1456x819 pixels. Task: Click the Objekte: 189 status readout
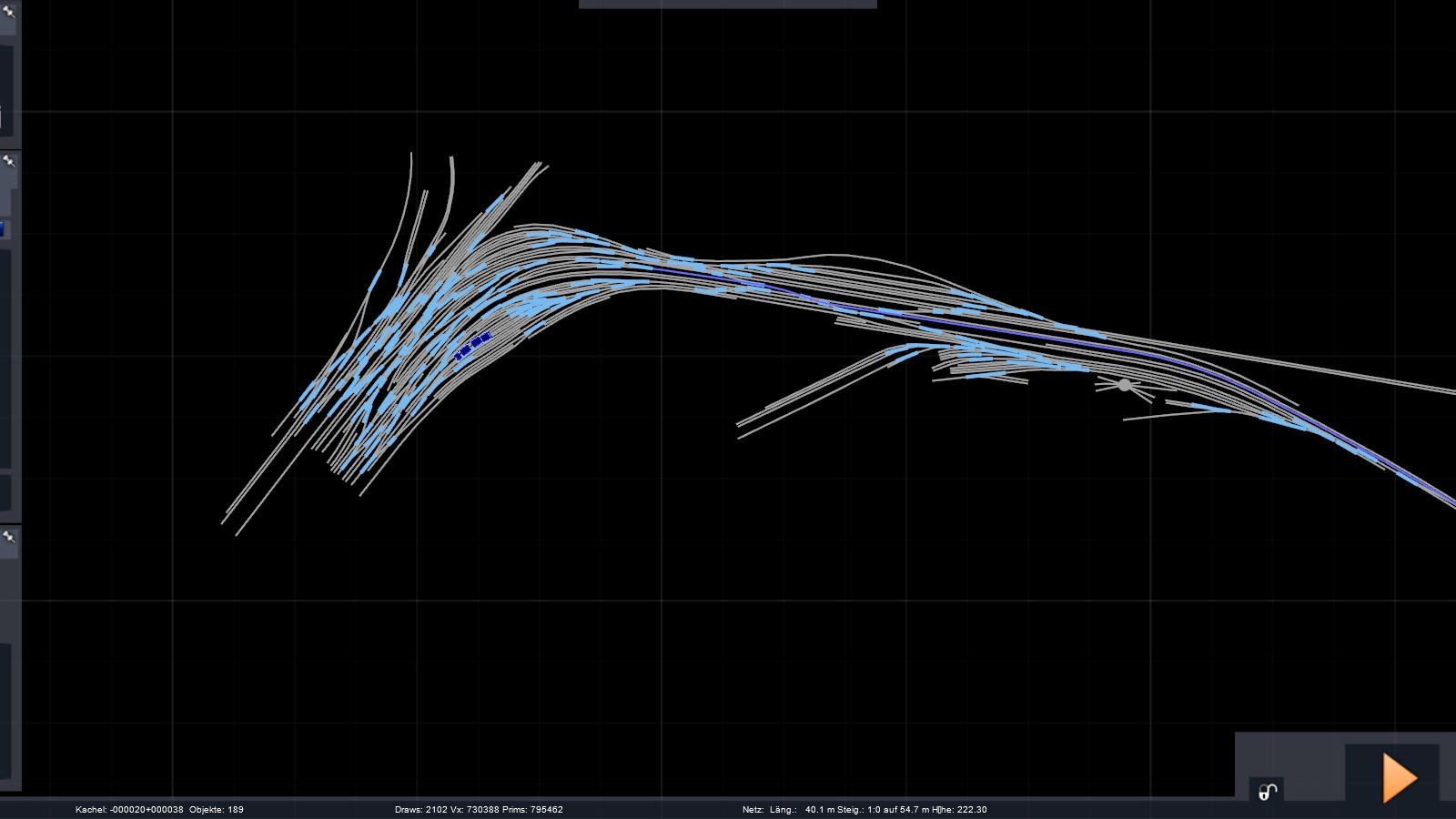[x=217, y=809]
